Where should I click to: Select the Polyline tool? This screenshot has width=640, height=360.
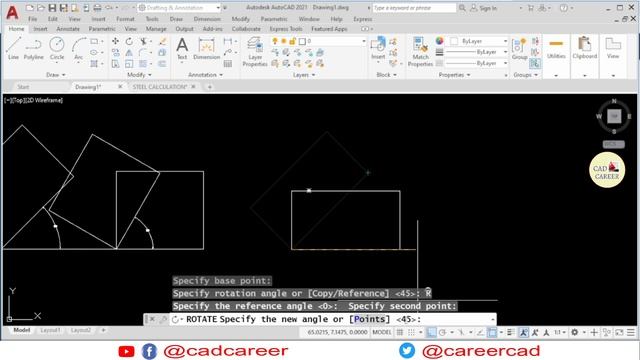33,48
